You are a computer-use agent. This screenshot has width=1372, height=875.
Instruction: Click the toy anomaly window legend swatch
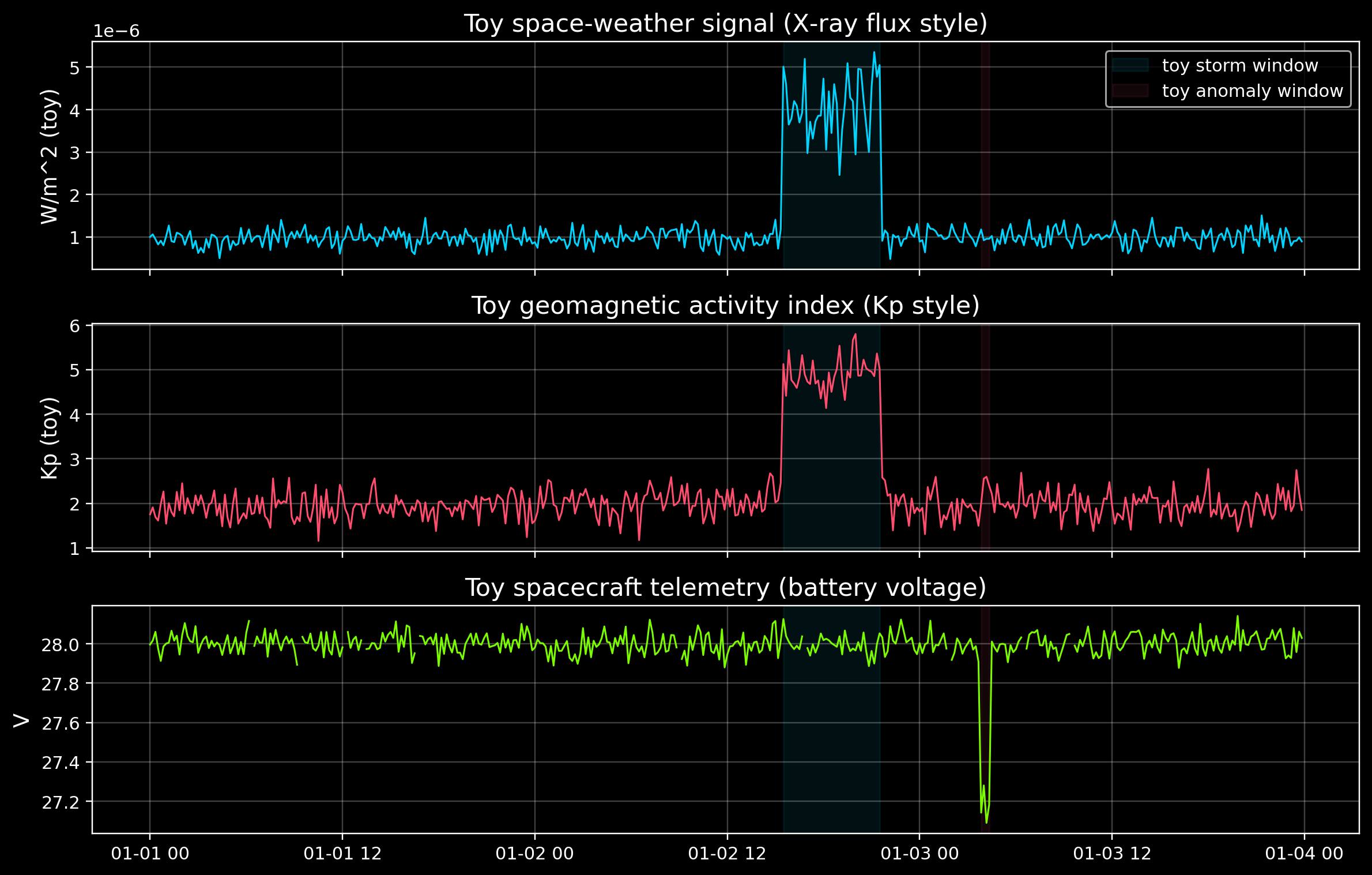[x=1130, y=91]
